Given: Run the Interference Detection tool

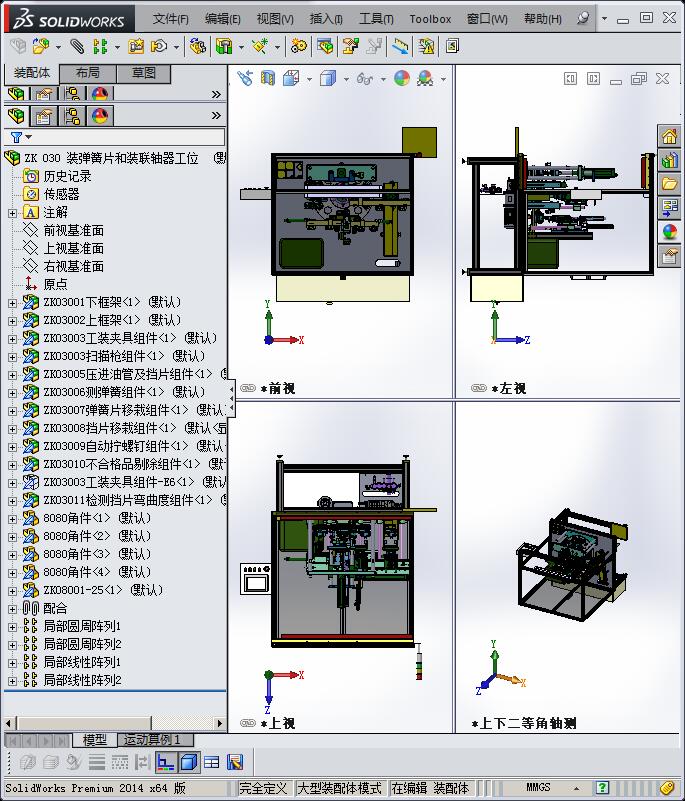Looking at the screenshot, I should (401, 46).
